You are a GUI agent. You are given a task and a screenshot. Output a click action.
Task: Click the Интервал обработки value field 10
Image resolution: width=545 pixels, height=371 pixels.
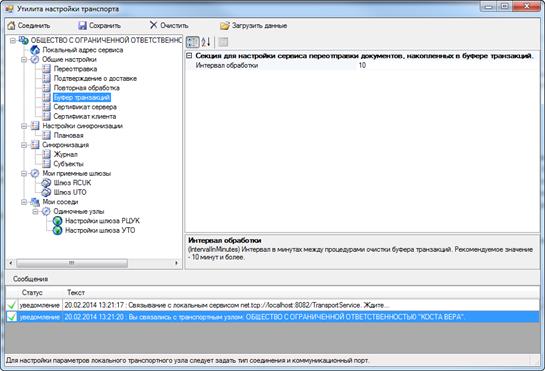[x=448, y=65]
